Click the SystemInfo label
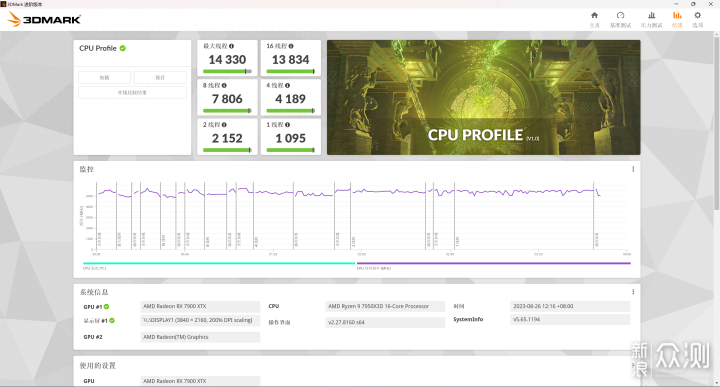This screenshot has height=387, width=720. tap(468, 320)
